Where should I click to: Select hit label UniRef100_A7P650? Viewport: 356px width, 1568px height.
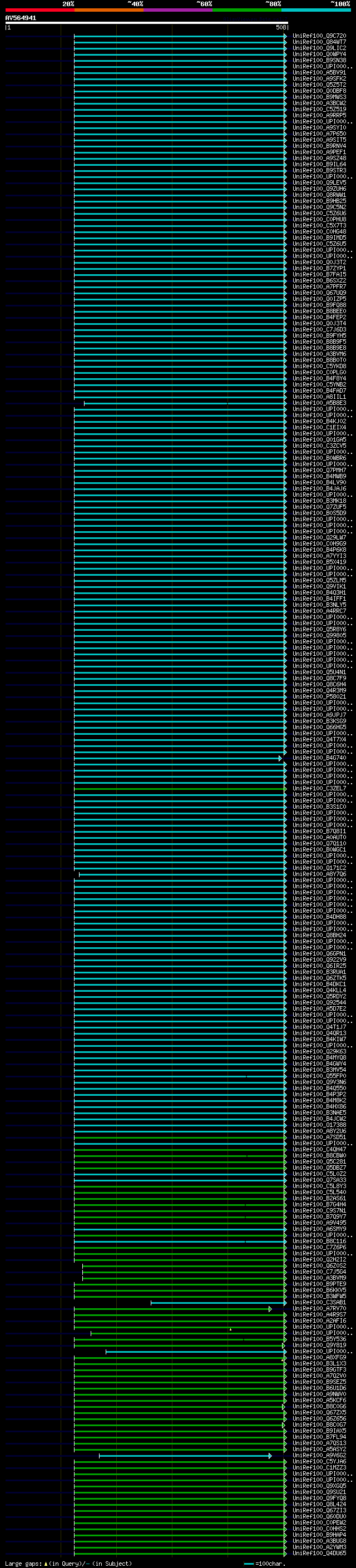click(x=319, y=134)
